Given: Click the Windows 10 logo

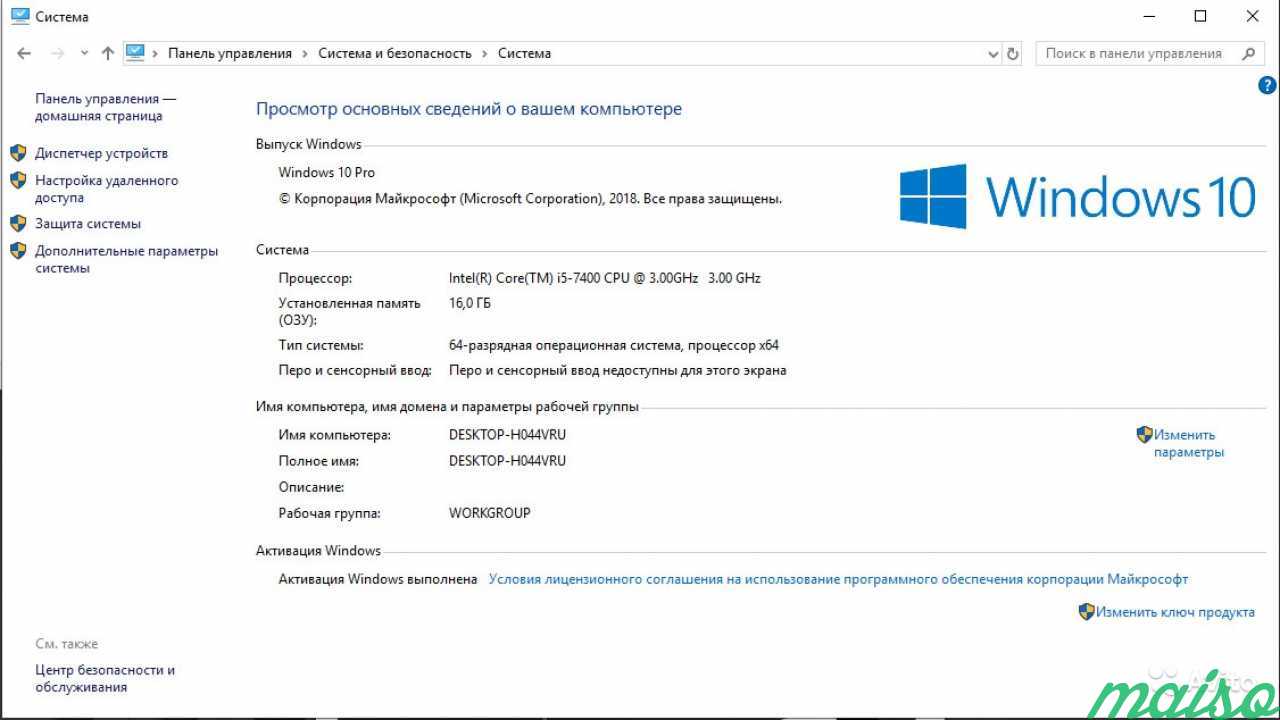Looking at the screenshot, I should click(x=1078, y=196).
